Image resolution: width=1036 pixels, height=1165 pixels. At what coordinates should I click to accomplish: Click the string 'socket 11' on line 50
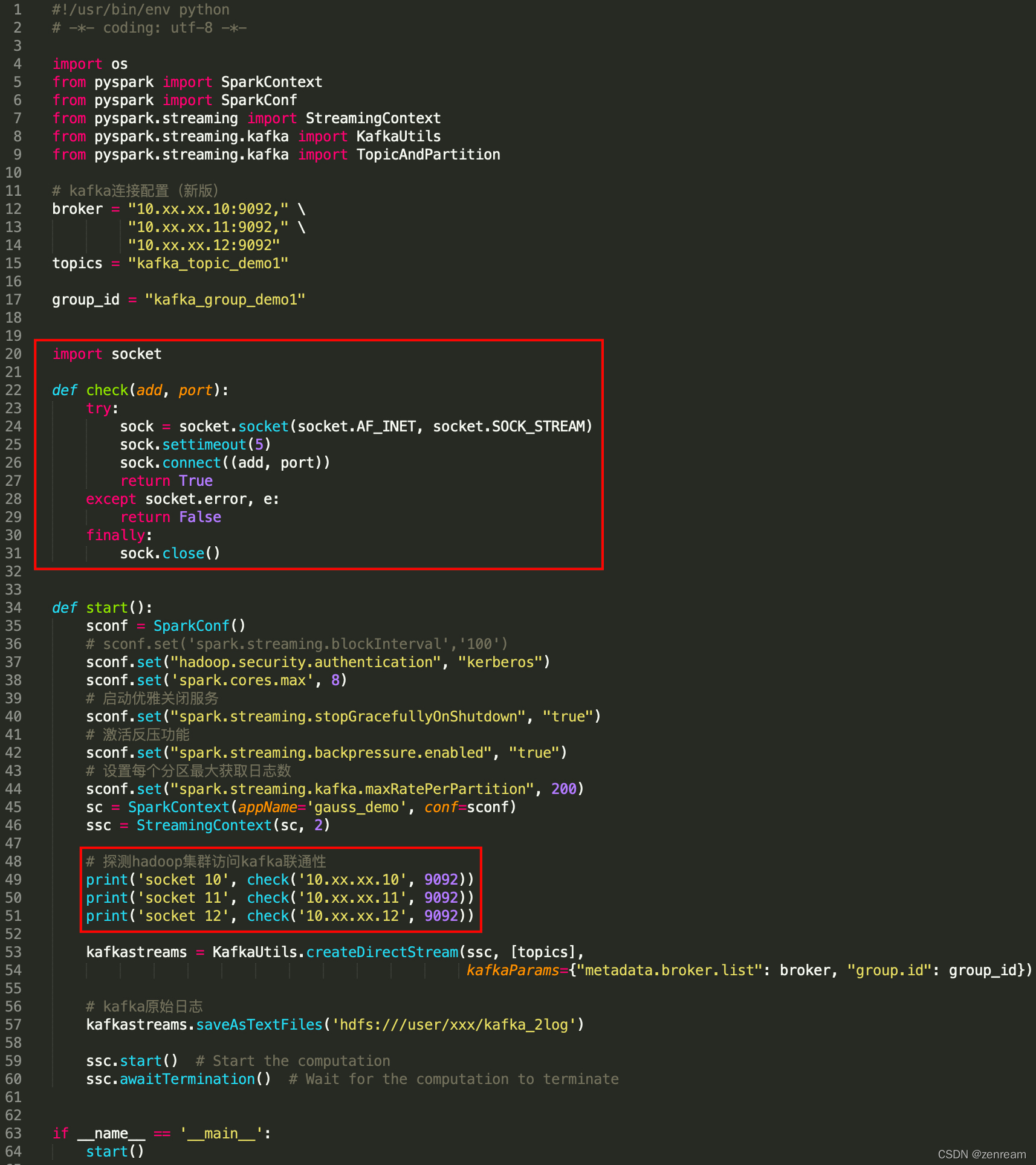click(x=183, y=898)
